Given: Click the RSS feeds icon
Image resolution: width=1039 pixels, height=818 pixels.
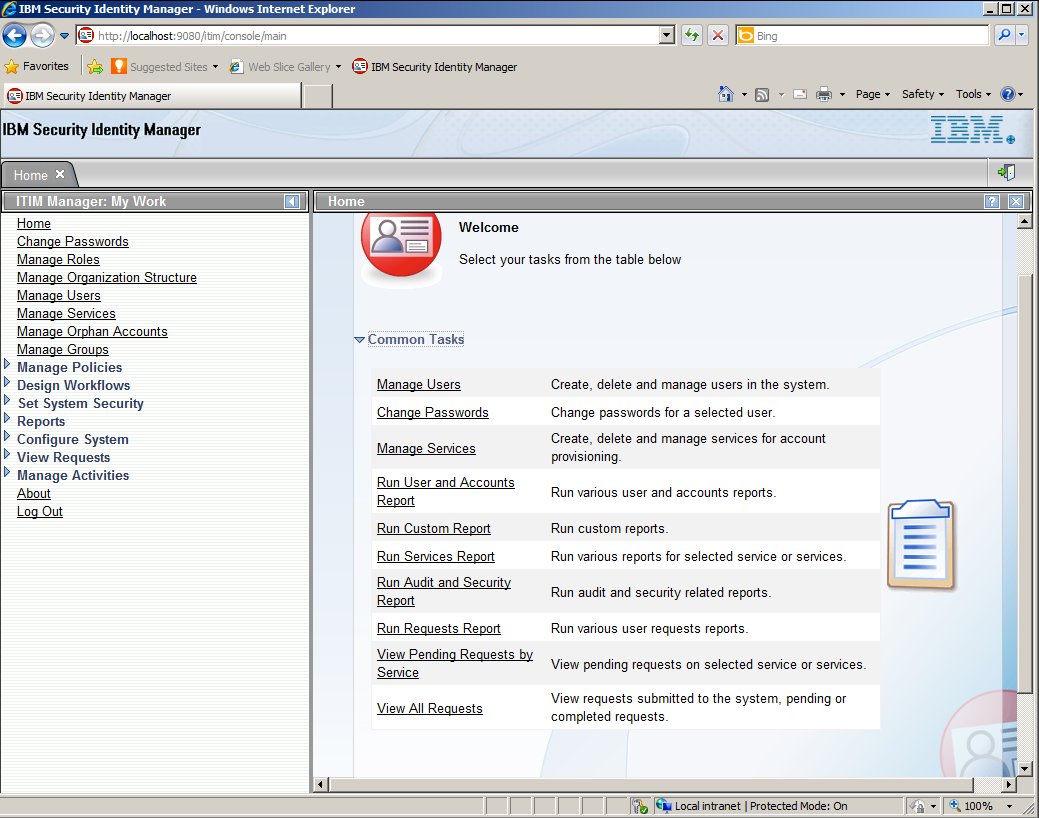Looking at the screenshot, I should 762,95.
